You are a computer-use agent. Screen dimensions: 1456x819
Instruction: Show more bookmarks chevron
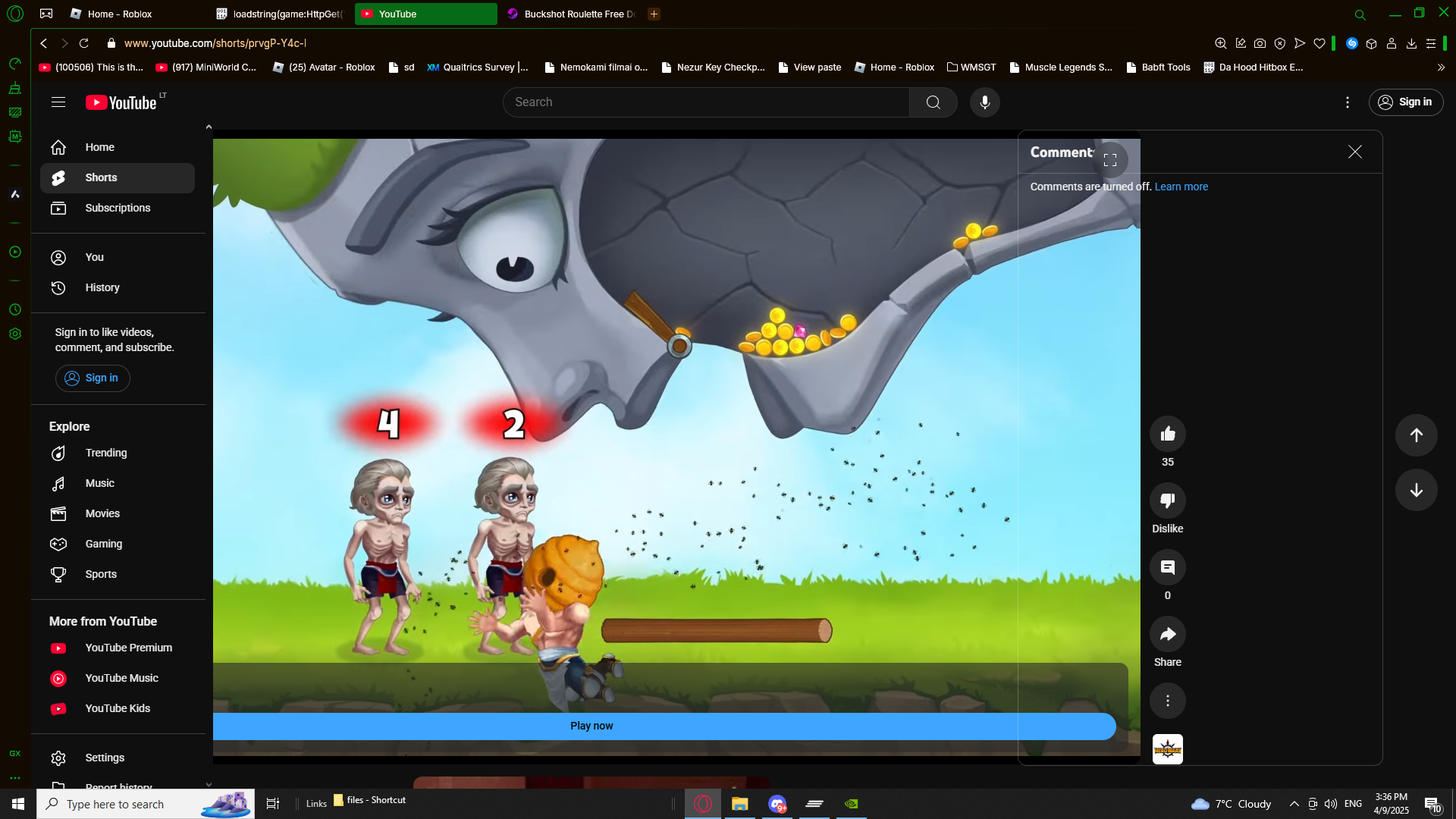click(1441, 67)
